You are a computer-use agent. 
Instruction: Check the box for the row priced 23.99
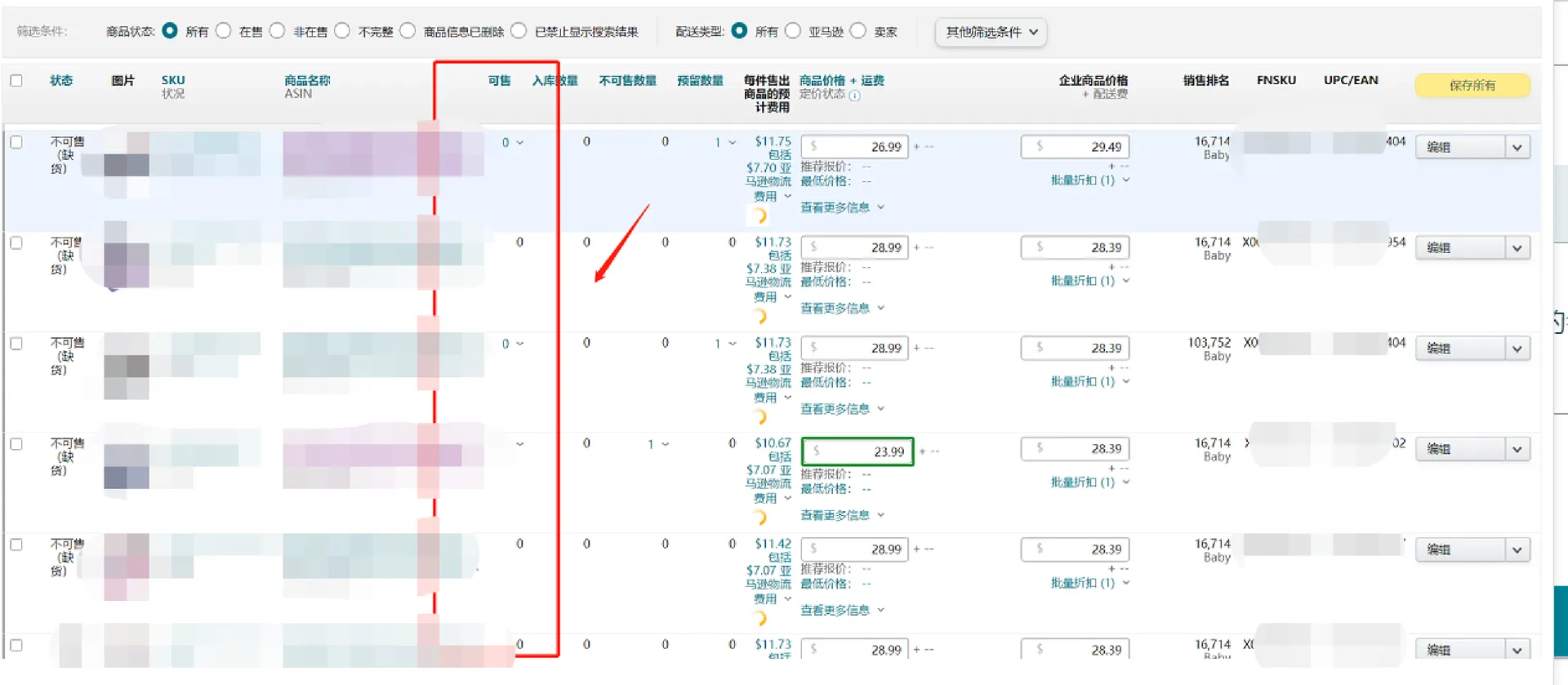(16, 444)
